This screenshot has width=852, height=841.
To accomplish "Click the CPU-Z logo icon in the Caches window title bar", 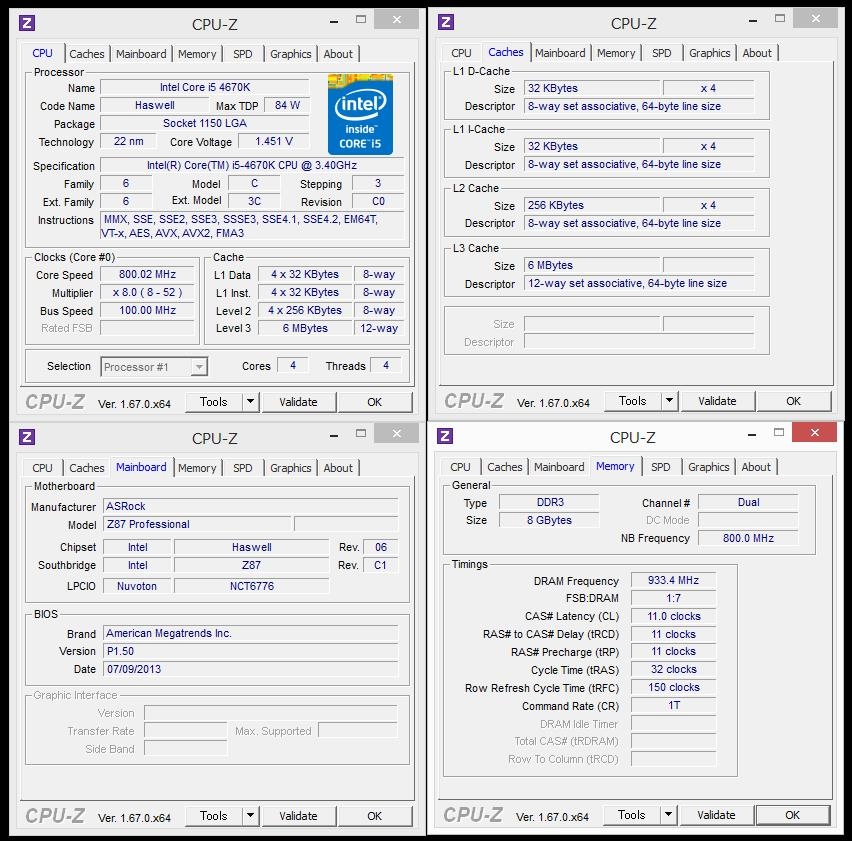I will tap(446, 22).
